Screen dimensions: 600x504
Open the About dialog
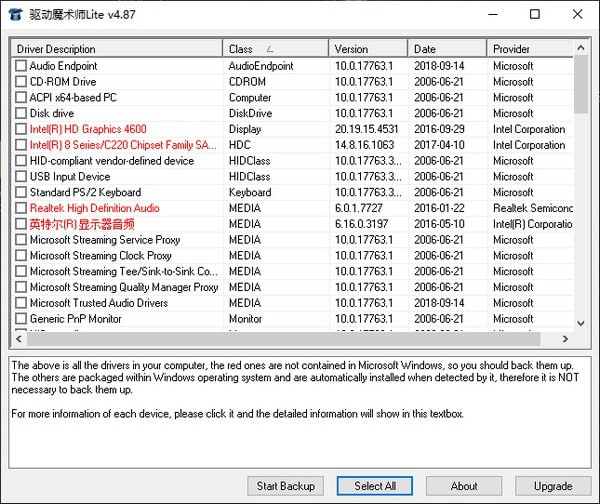pyautogui.click(x=464, y=486)
